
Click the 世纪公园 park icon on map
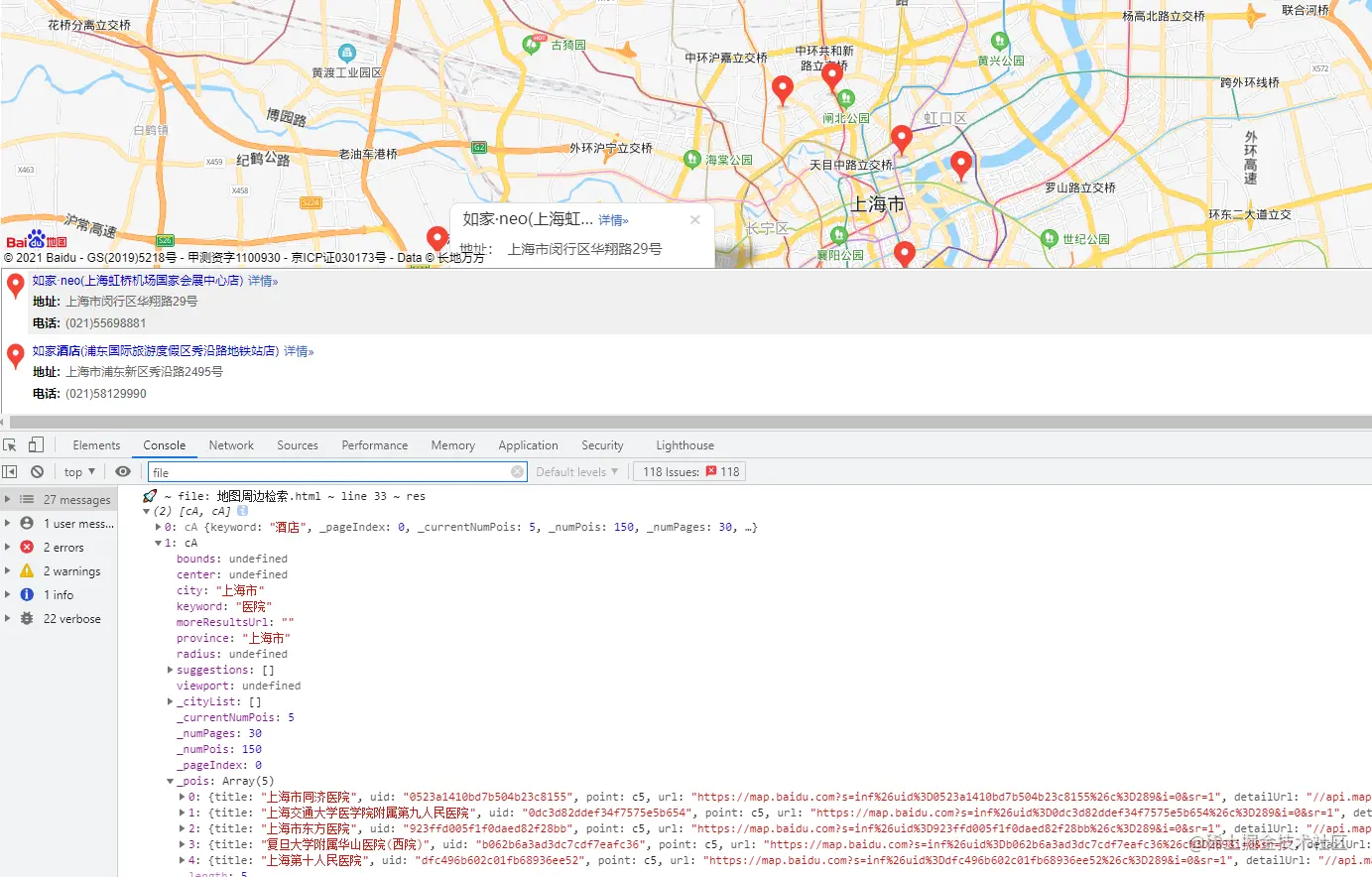(x=1050, y=239)
